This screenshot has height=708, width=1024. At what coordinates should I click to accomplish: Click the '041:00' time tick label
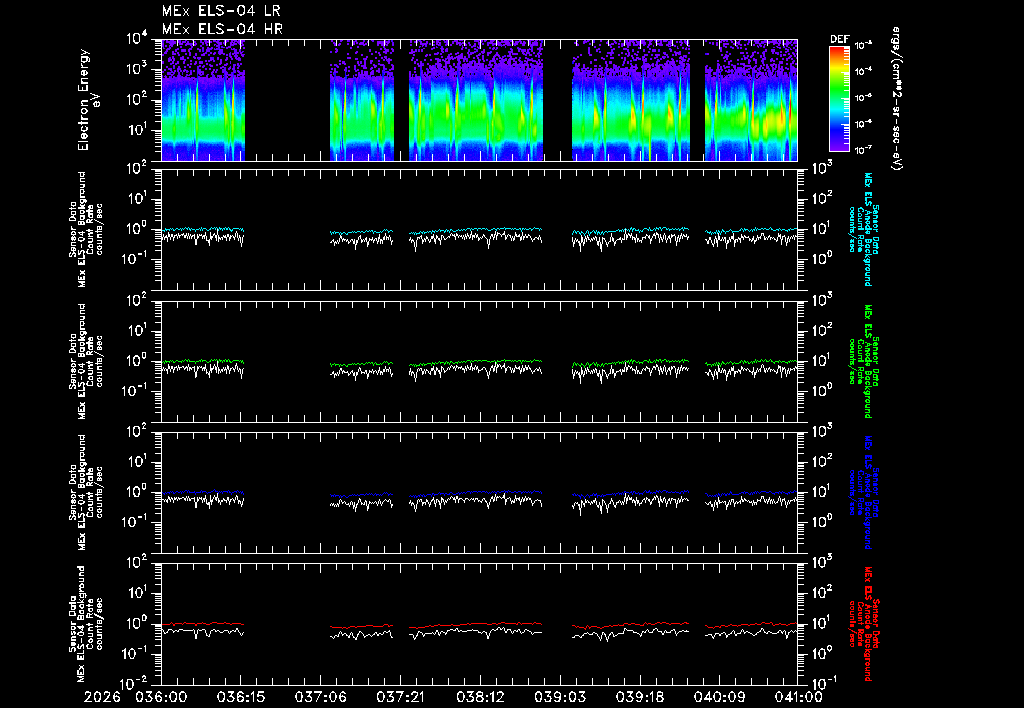[x=797, y=698]
